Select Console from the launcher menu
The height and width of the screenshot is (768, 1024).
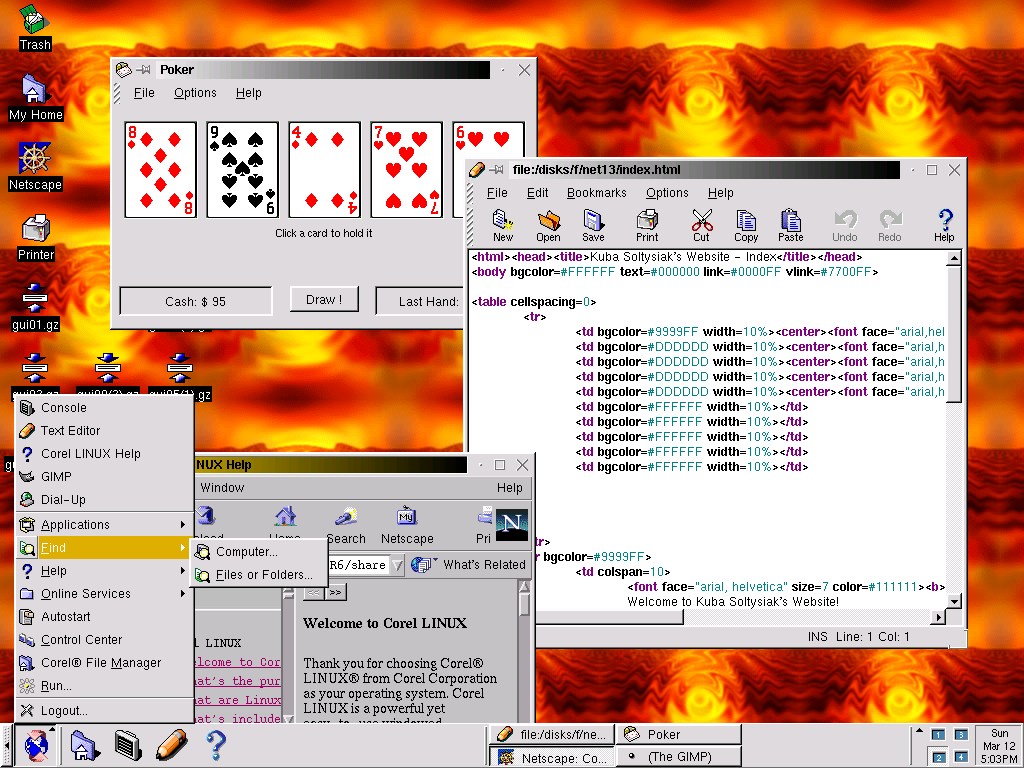tap(104, 408)
